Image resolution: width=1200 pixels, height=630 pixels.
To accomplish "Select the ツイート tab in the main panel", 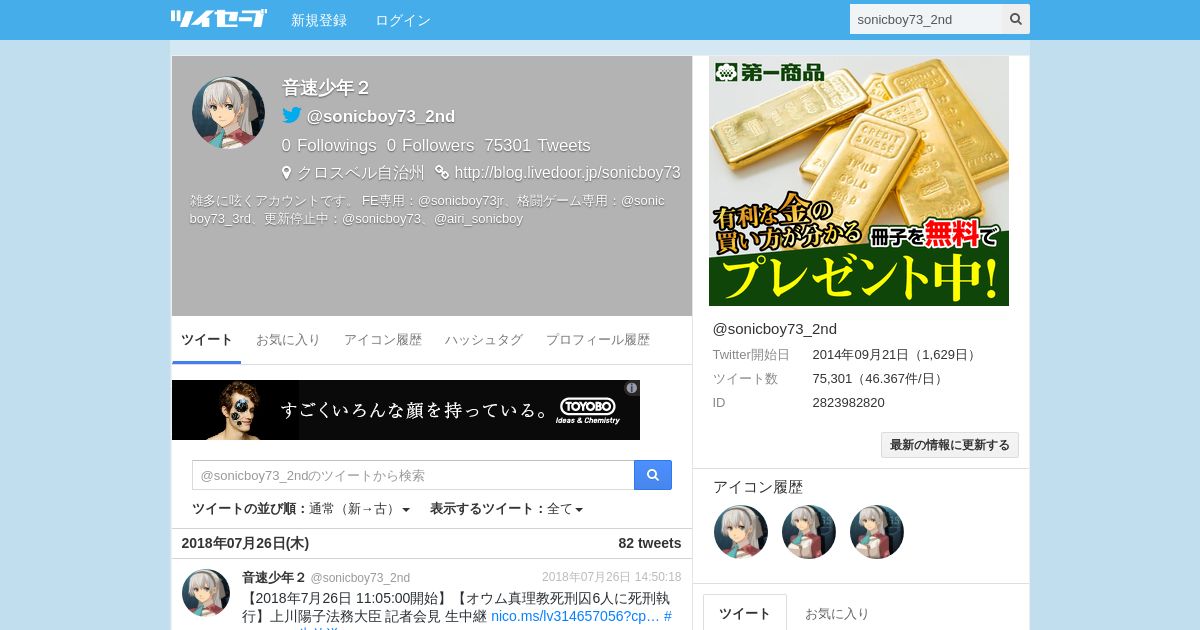I will pyautogui.click(x=207, y=340).
